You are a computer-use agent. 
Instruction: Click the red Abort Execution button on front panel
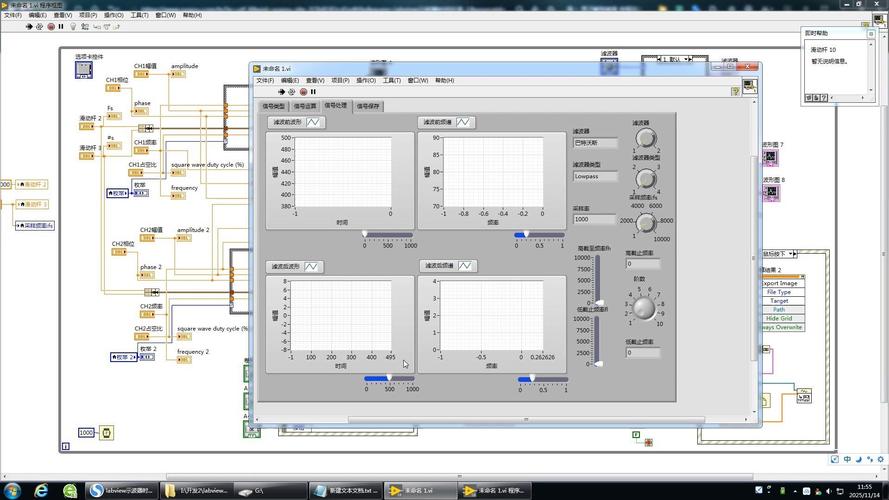click(303, 92)
